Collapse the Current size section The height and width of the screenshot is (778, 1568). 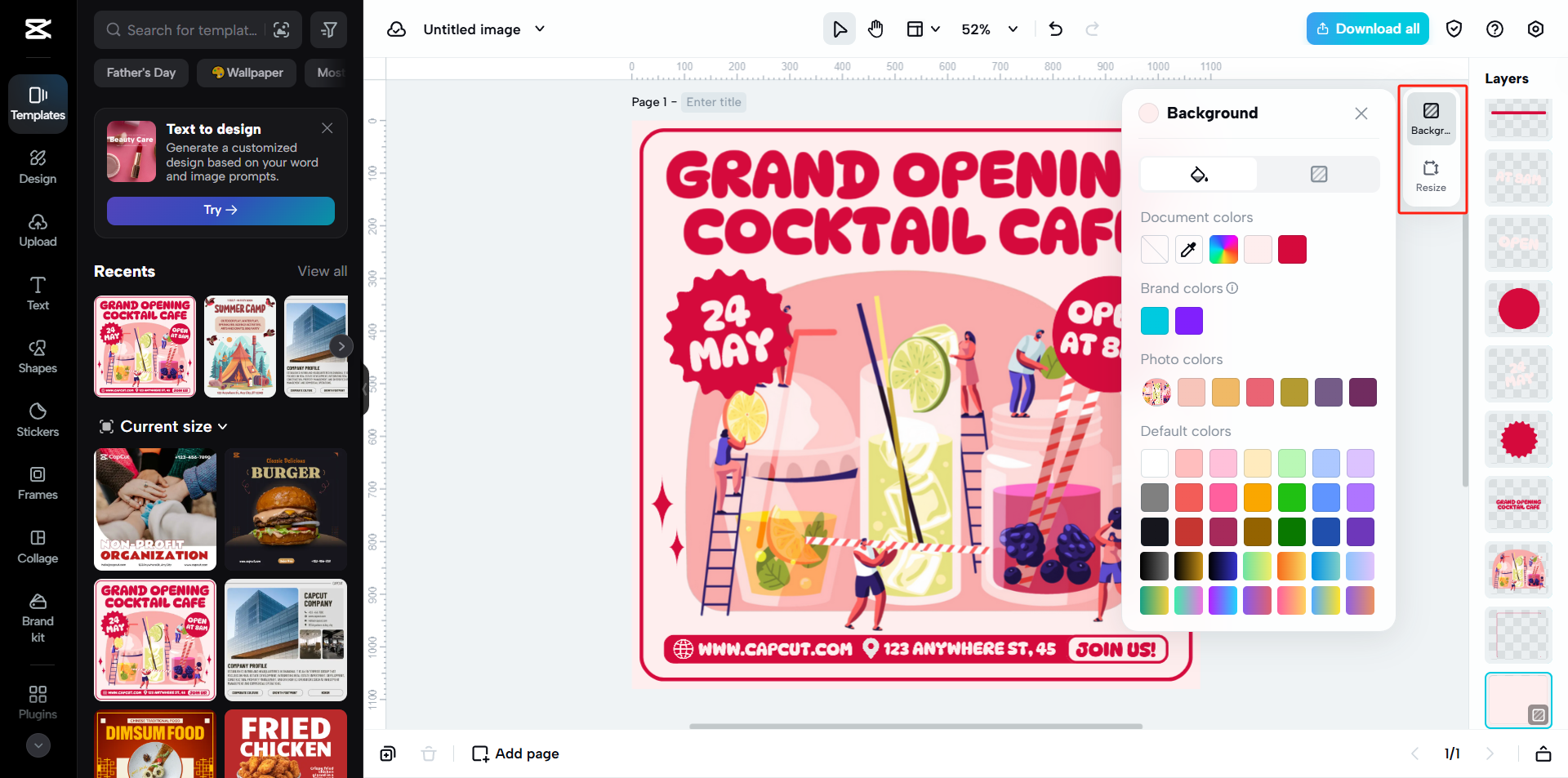click(x=222, y=425)
